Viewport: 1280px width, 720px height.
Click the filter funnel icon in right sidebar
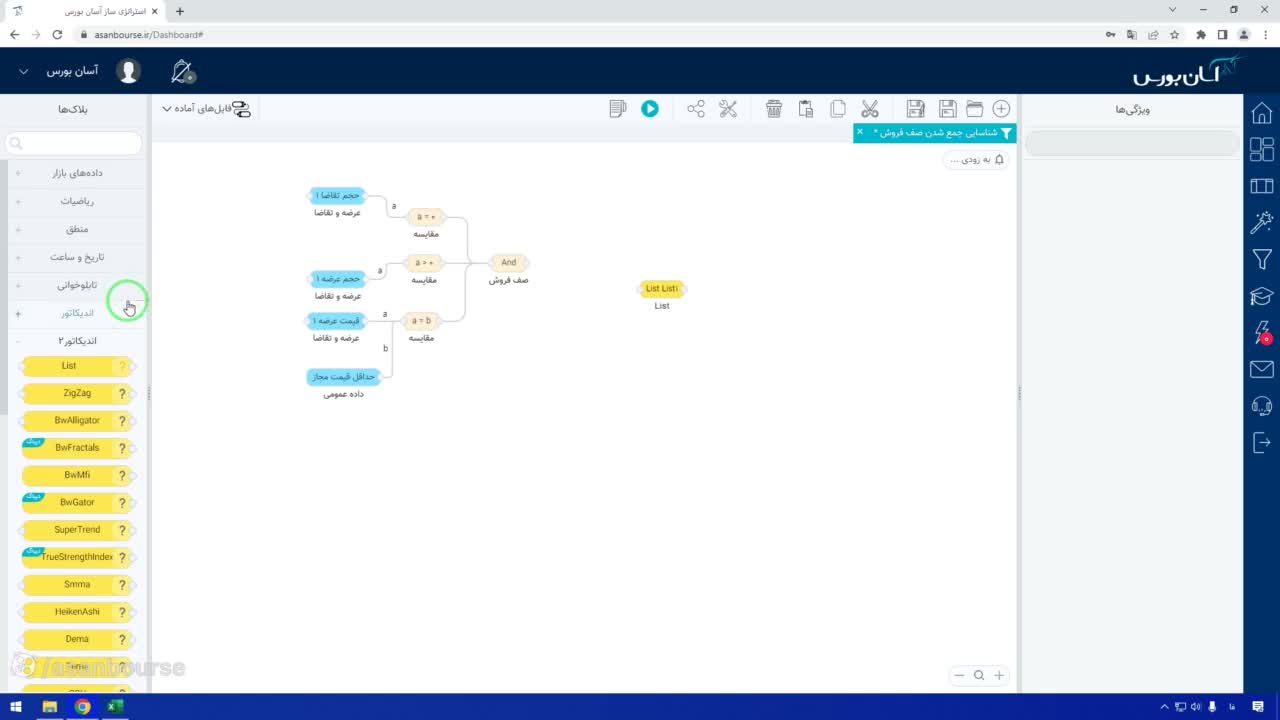coord(1262,259)
